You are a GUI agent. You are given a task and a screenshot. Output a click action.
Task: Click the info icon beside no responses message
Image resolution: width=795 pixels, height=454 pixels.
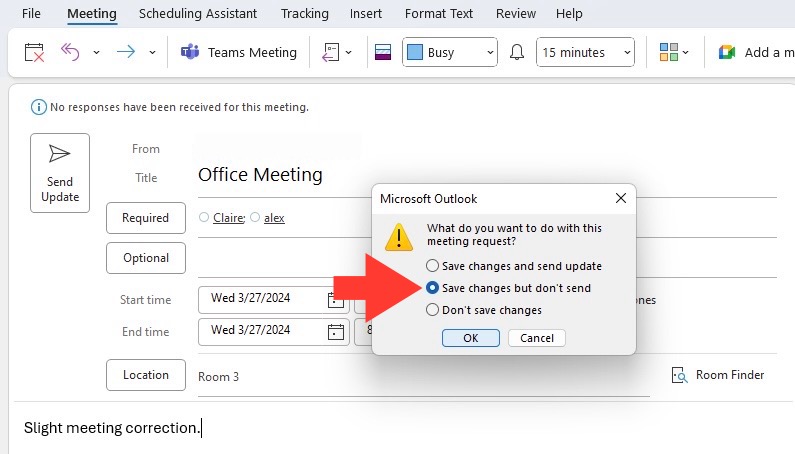click(39, 107)
